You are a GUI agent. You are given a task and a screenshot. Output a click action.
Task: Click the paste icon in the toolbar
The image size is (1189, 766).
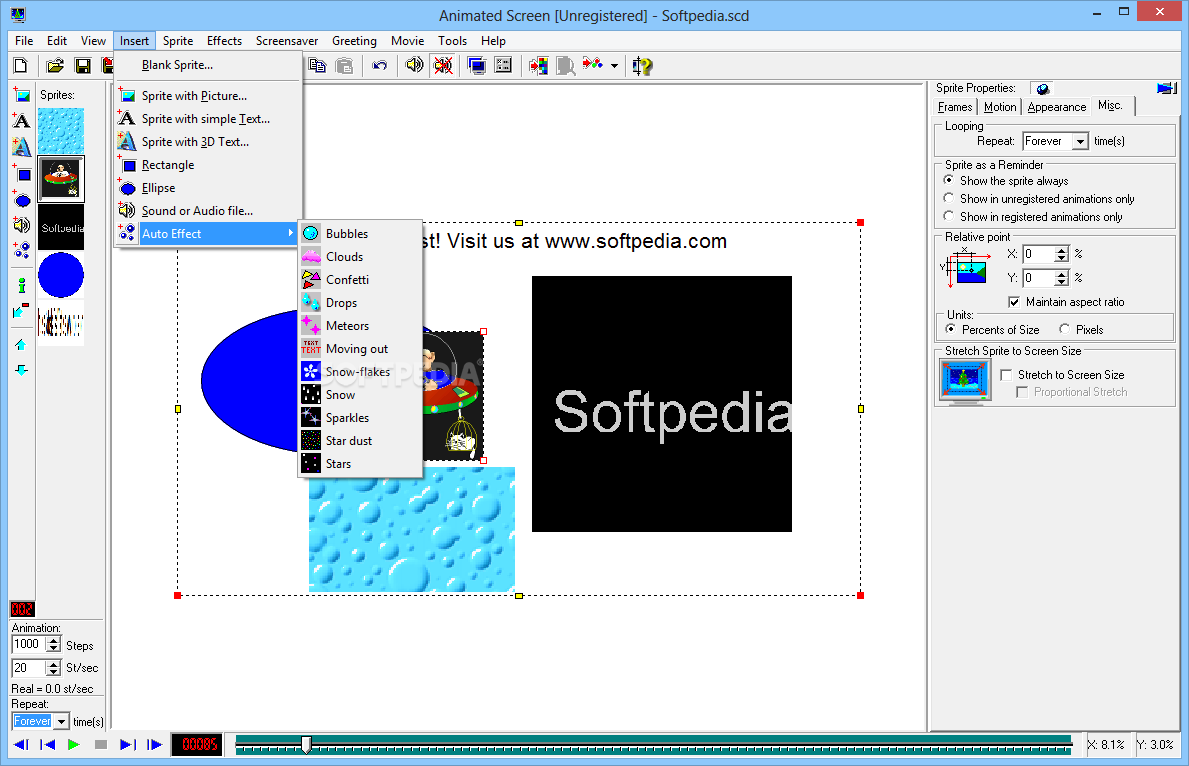tap(344, 66)
